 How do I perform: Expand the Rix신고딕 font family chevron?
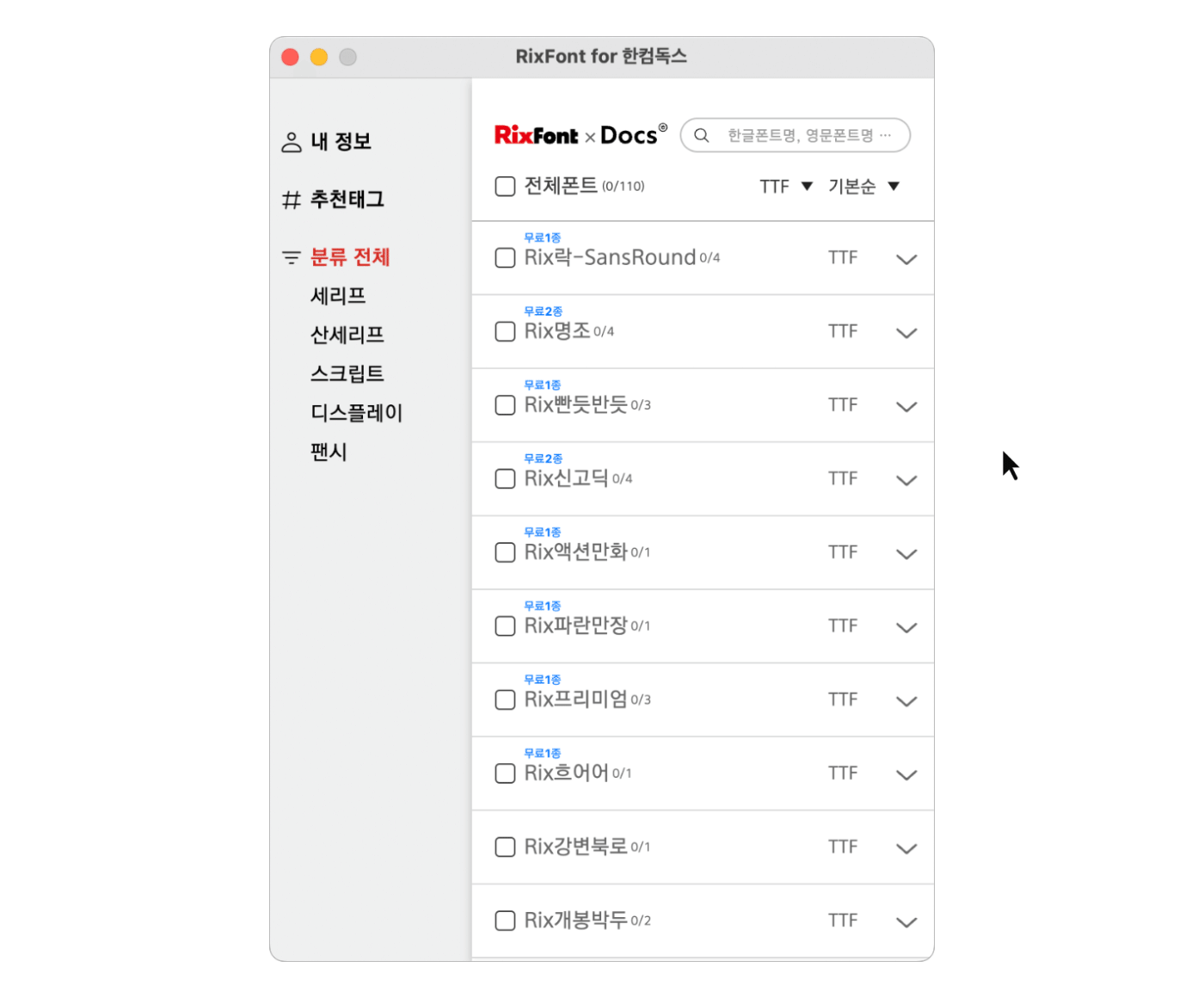[906, 480]
